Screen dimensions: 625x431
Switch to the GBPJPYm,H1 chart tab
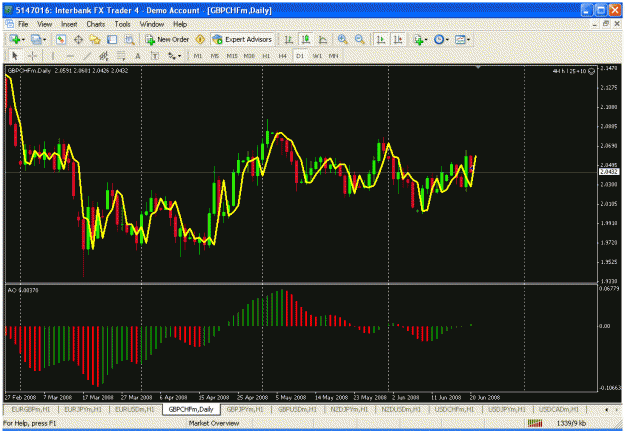(244, 409)
